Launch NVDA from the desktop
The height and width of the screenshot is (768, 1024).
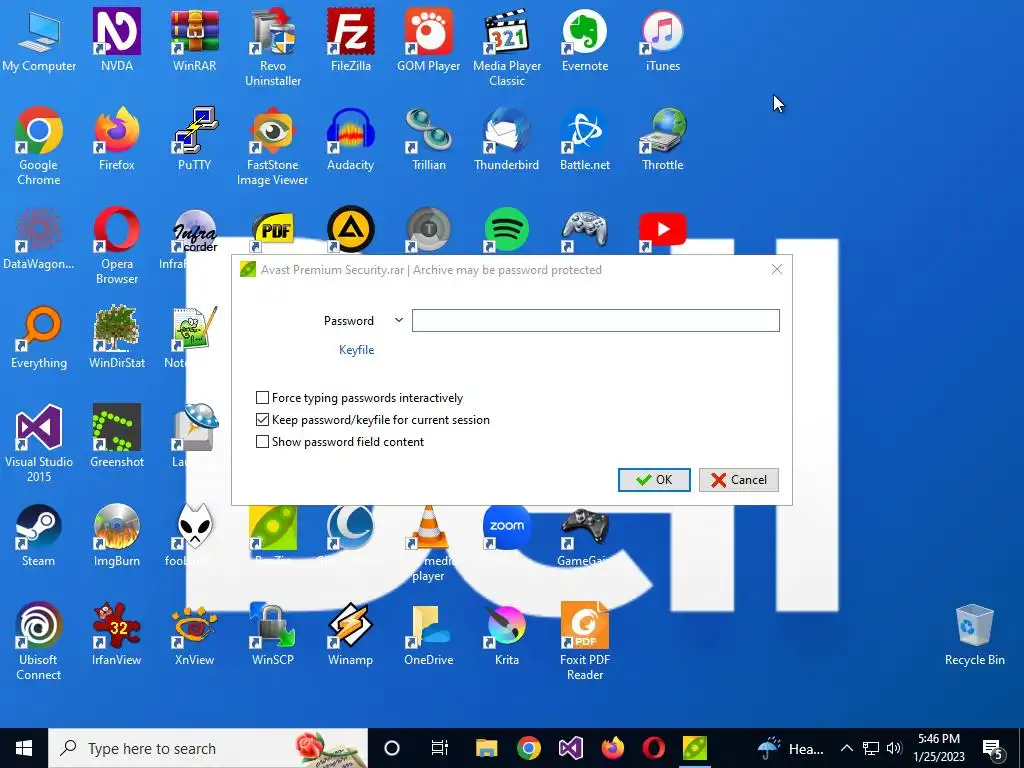point(117,40)
